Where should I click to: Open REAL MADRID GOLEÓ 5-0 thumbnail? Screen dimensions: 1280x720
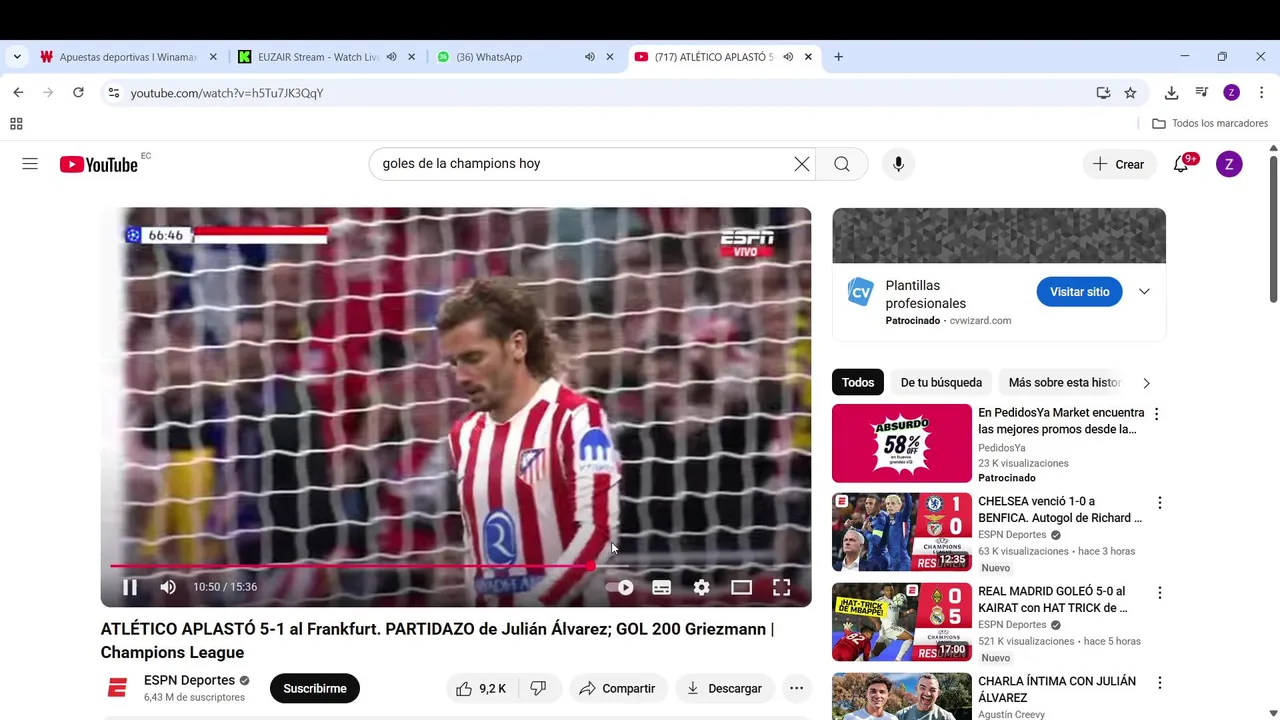901,622
